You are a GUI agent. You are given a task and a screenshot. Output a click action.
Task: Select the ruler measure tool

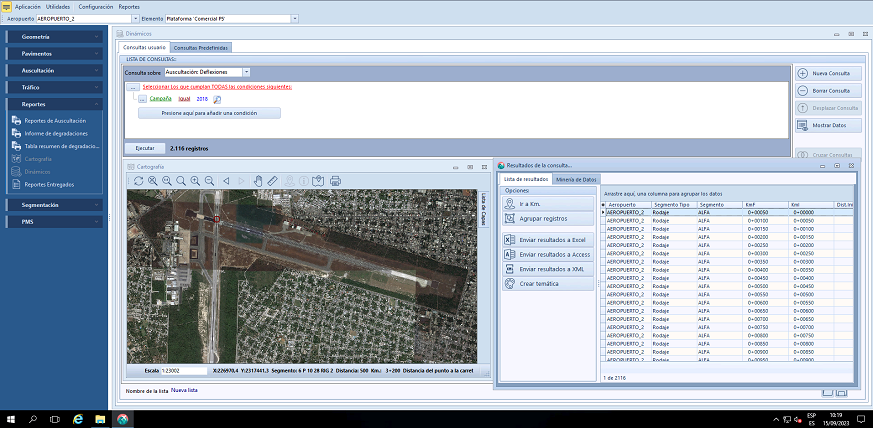pos(272,181)
